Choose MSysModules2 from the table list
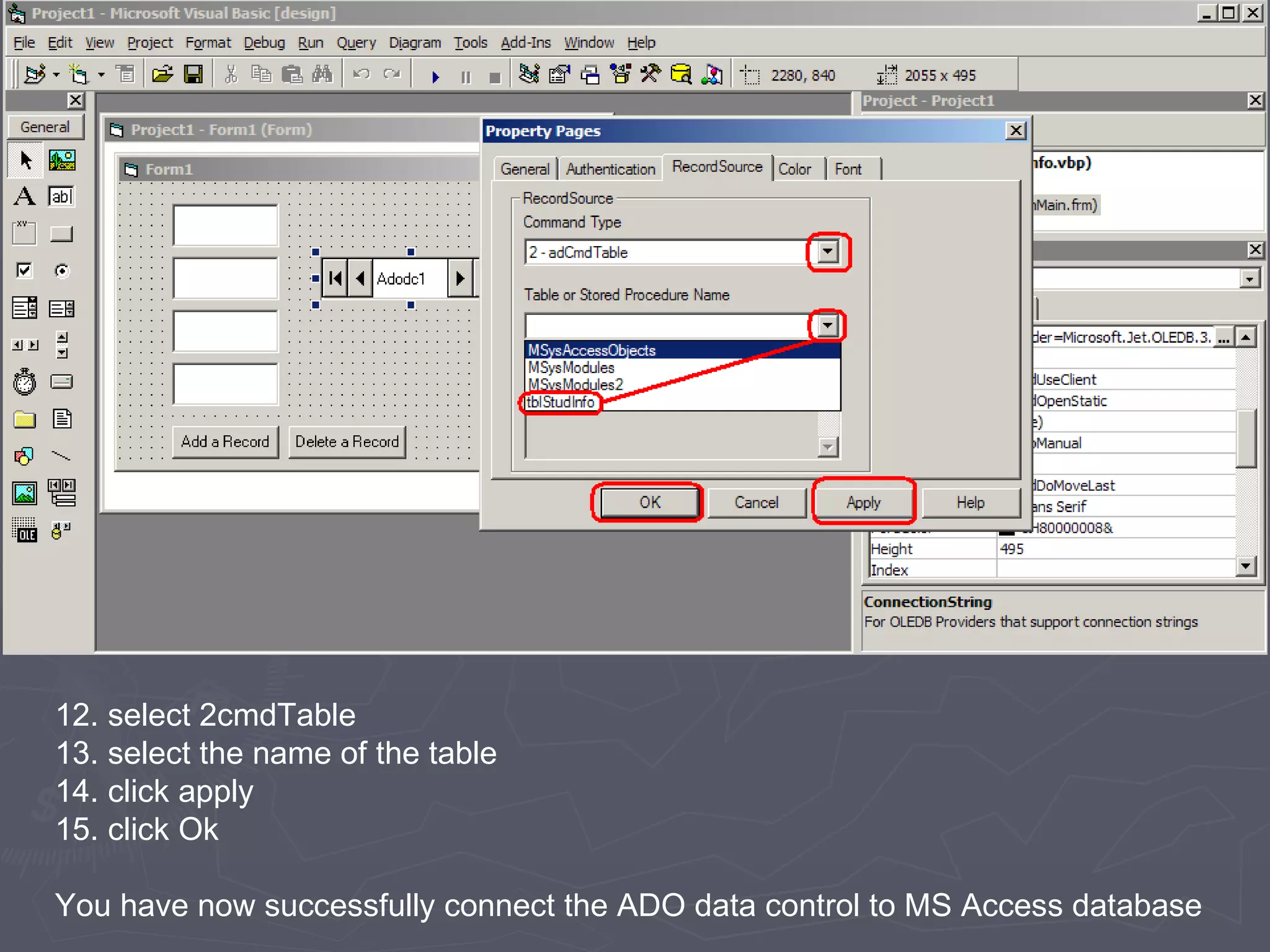Viewport: 1270px width, 952px height. 683,384
